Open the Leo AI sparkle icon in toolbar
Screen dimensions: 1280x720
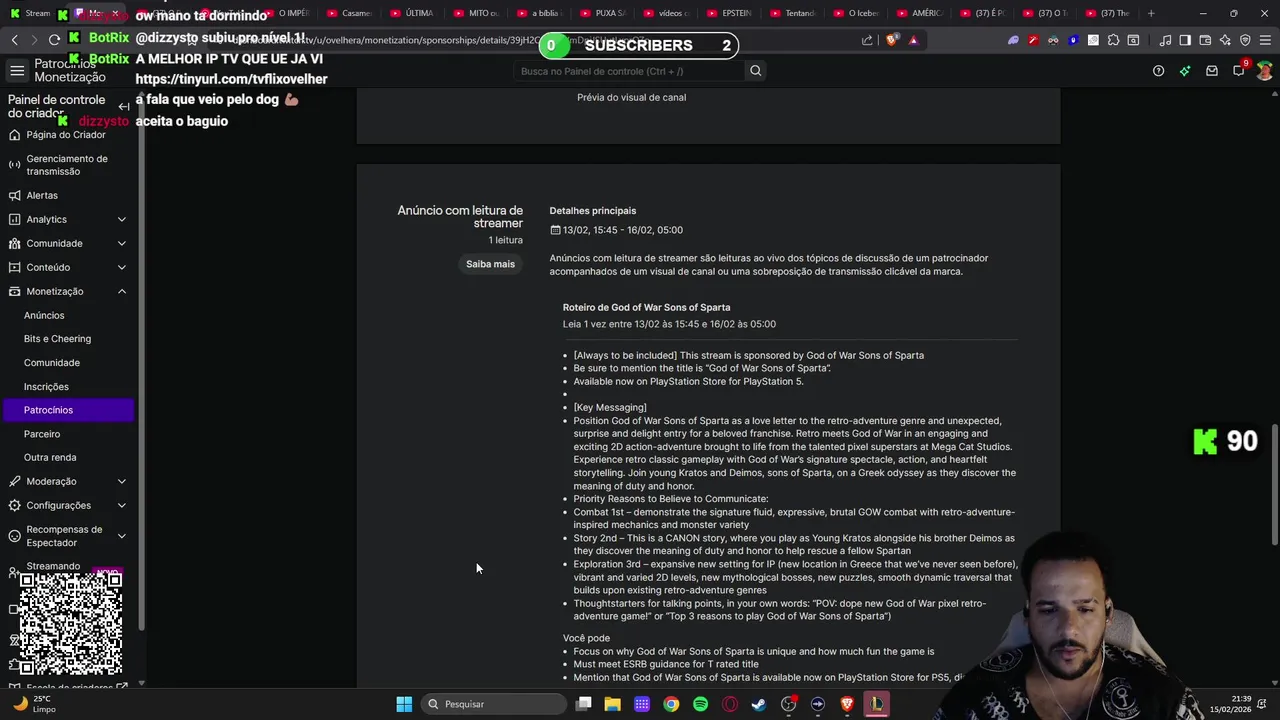pyautogui.click(x=1225, y=40)
